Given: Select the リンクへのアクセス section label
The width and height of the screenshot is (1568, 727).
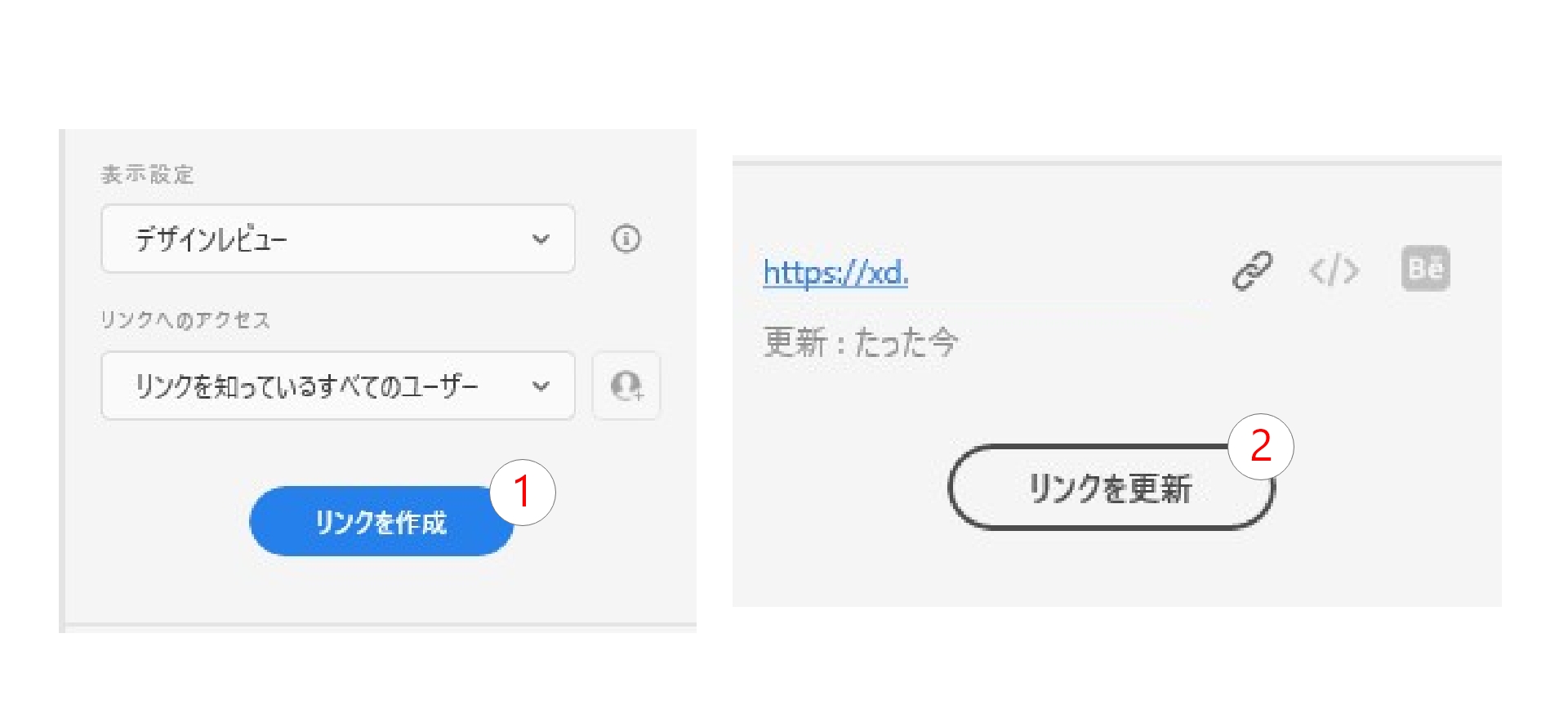Looking at the screenshot, I should pyautogui.click(x=186, y=321).
